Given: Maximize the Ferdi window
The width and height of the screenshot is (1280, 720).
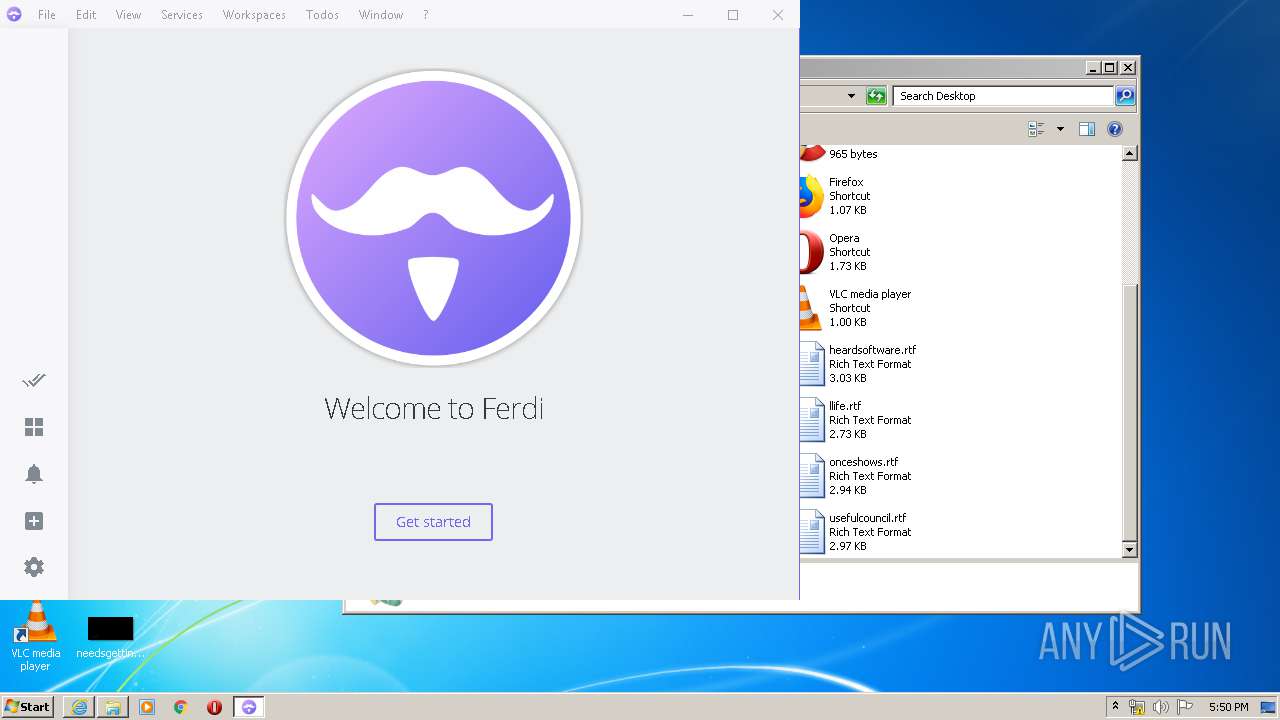Looking at the screenshot, I should pyautogui.click(x=733, y=15).
